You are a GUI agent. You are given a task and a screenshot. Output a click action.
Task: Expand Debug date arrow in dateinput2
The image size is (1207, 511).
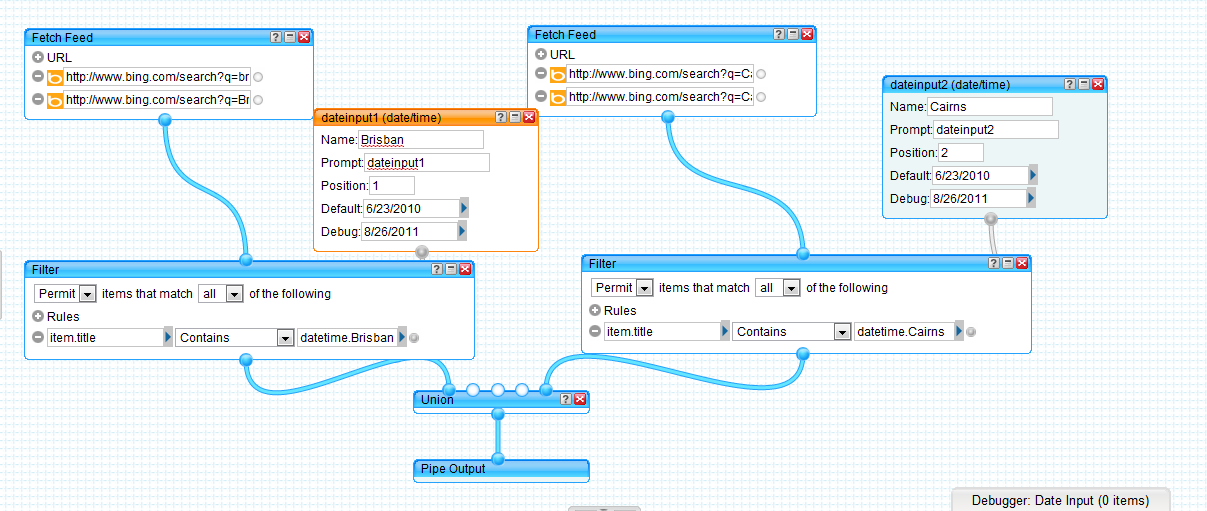coord(1031,198)
